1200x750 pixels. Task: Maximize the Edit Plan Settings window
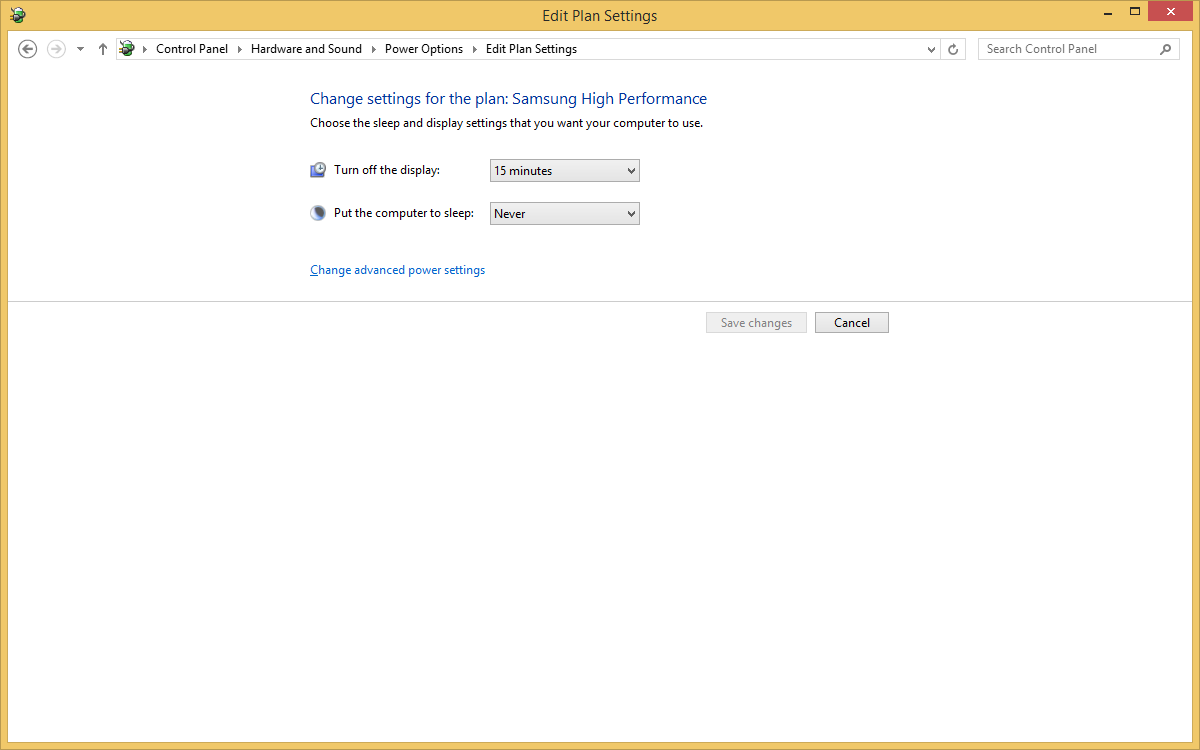click(1135, 12)
